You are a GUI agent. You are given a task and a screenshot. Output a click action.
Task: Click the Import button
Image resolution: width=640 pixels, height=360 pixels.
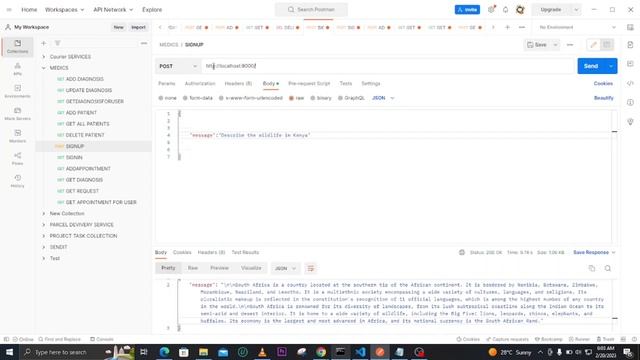[138, 27]
